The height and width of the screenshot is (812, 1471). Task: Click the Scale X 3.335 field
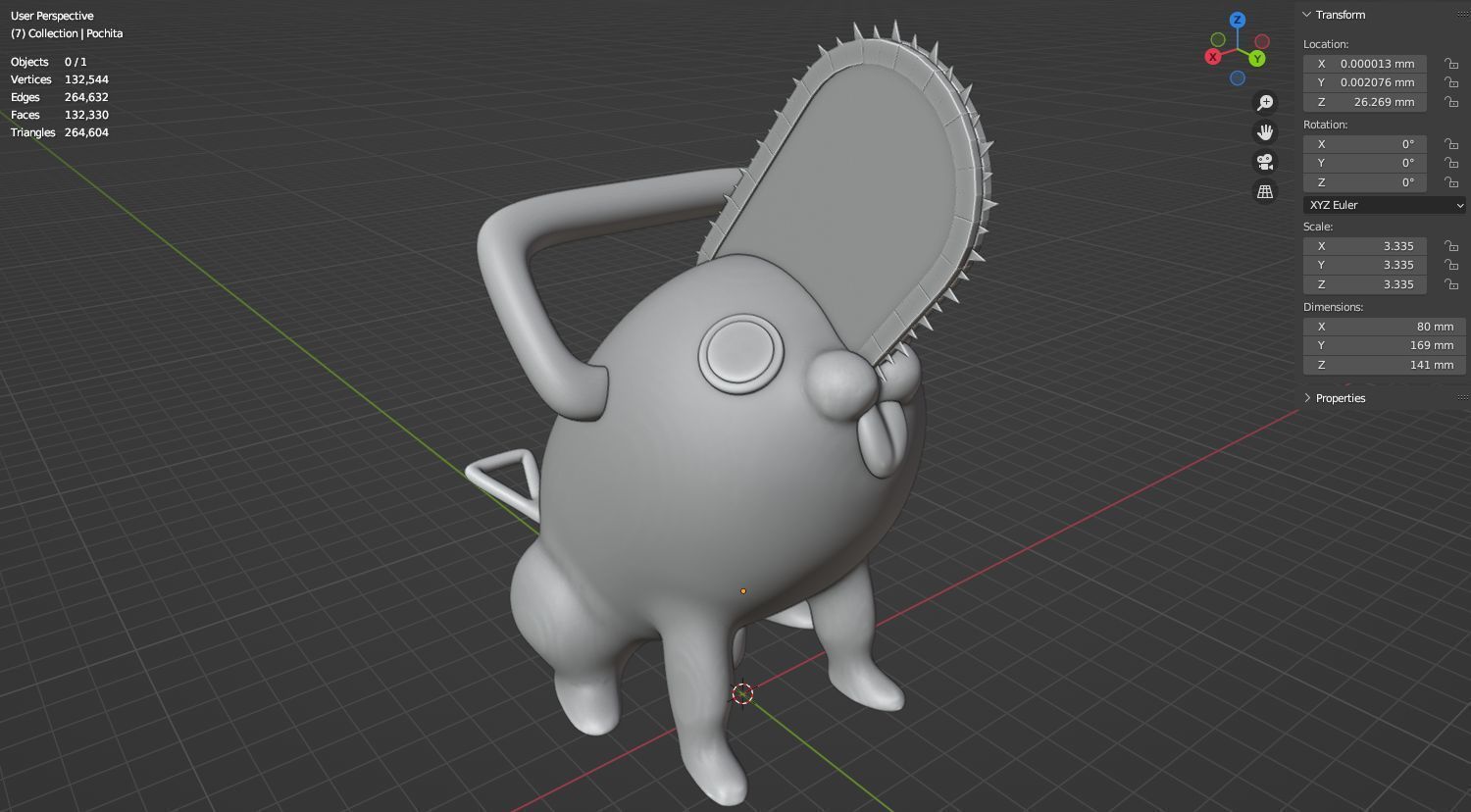[x=1365, y=246]
